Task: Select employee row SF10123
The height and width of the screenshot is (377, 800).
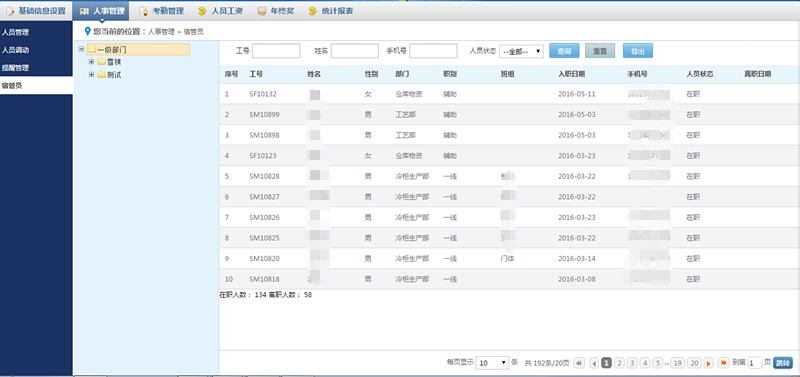Action: [509, 156]
